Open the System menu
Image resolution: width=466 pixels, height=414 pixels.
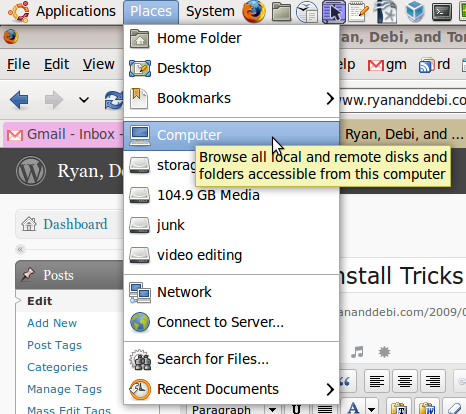(210, 11)
